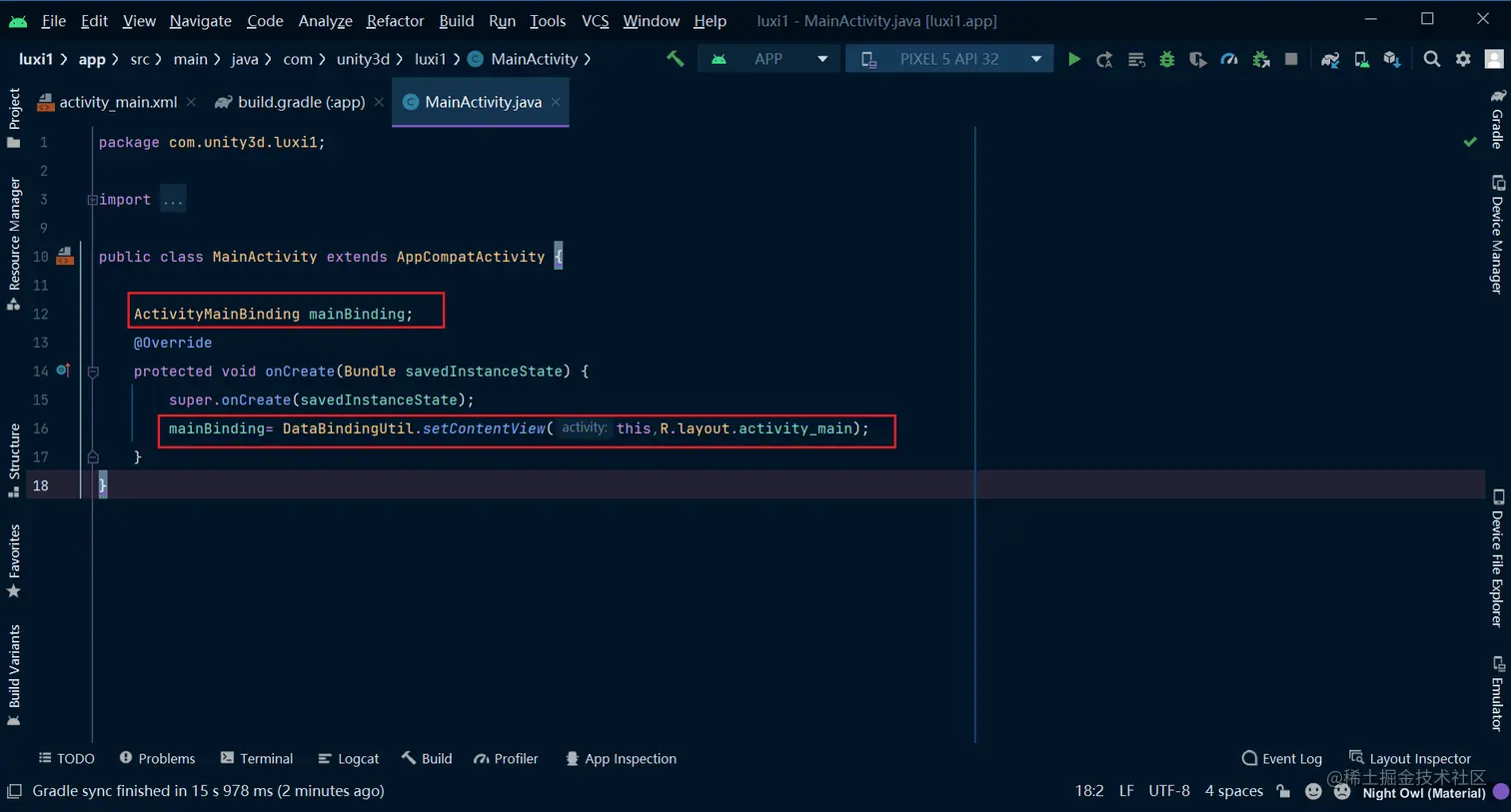The height and width of the screenshot is (812, 1511).
Task: Click the Debug app bug icon
Action: 1166,59
